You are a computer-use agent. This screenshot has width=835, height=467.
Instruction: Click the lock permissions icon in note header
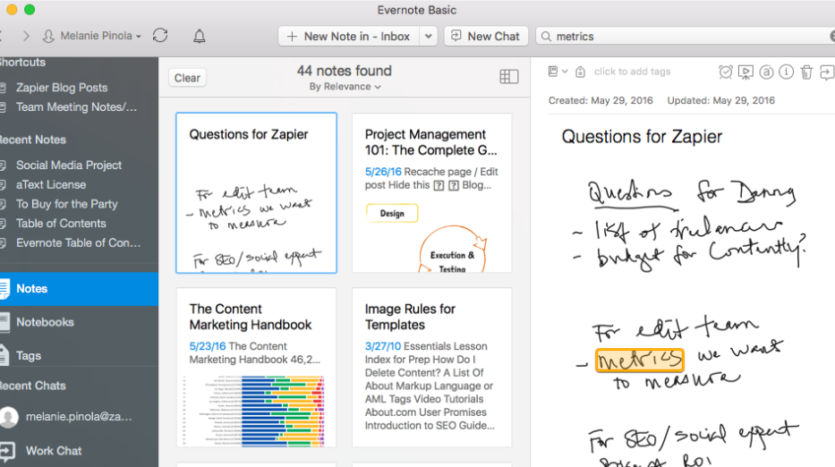click(x=580, y=71)
